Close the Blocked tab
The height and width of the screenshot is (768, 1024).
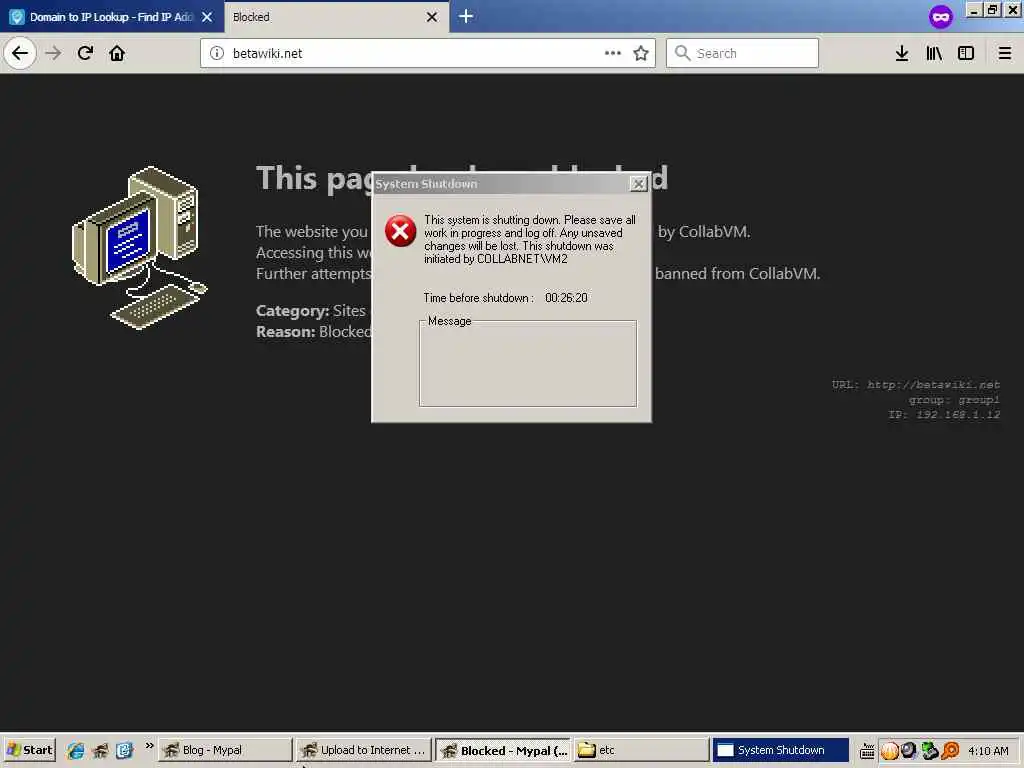432,17
